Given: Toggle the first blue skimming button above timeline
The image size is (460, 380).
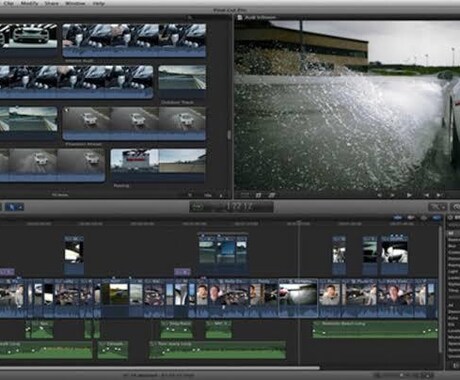Looking at the screenshot, I should [x=397, y=218].
